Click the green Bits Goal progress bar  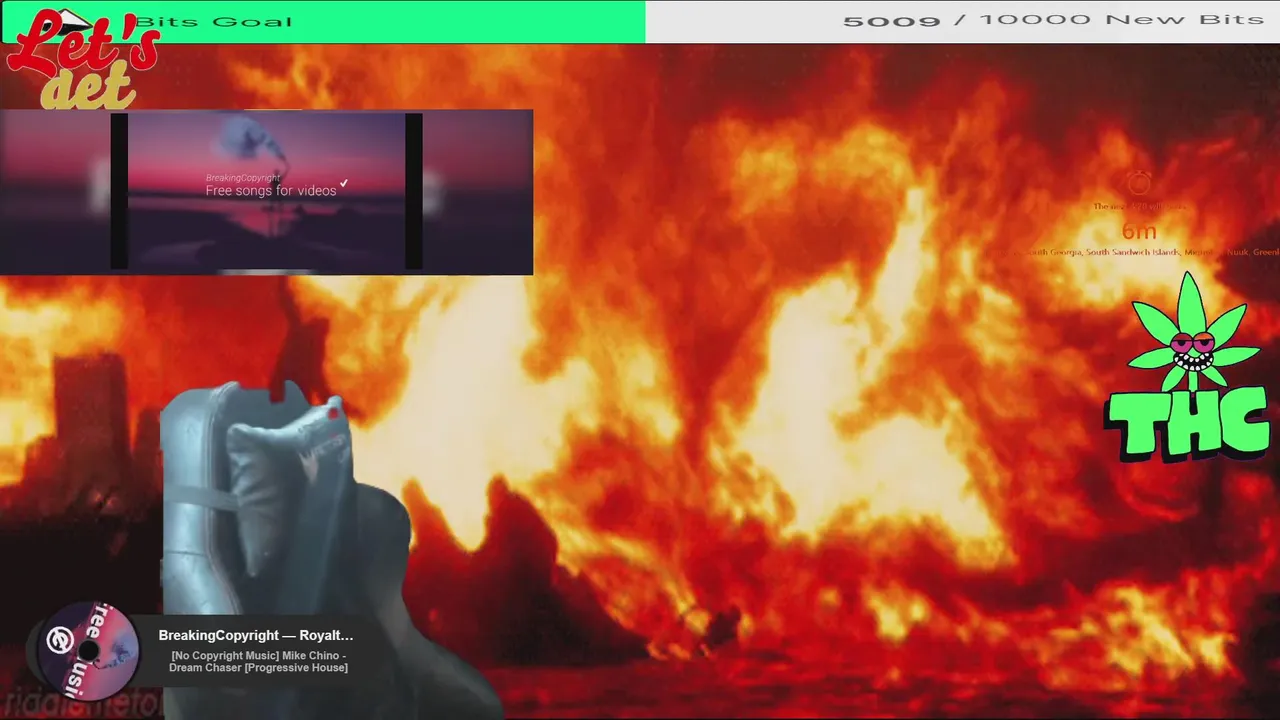coord(323,21)
